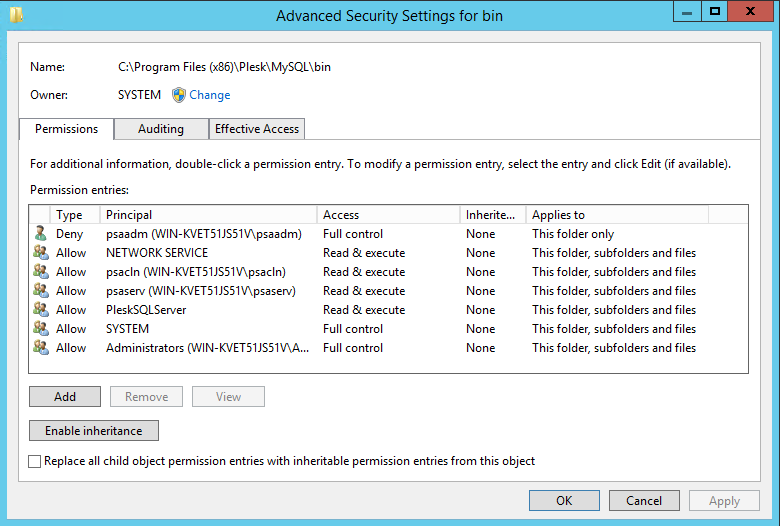Click the group icon next to NETWORK SERVICE
Screen dimensions: 781x526
click(41, 253)
